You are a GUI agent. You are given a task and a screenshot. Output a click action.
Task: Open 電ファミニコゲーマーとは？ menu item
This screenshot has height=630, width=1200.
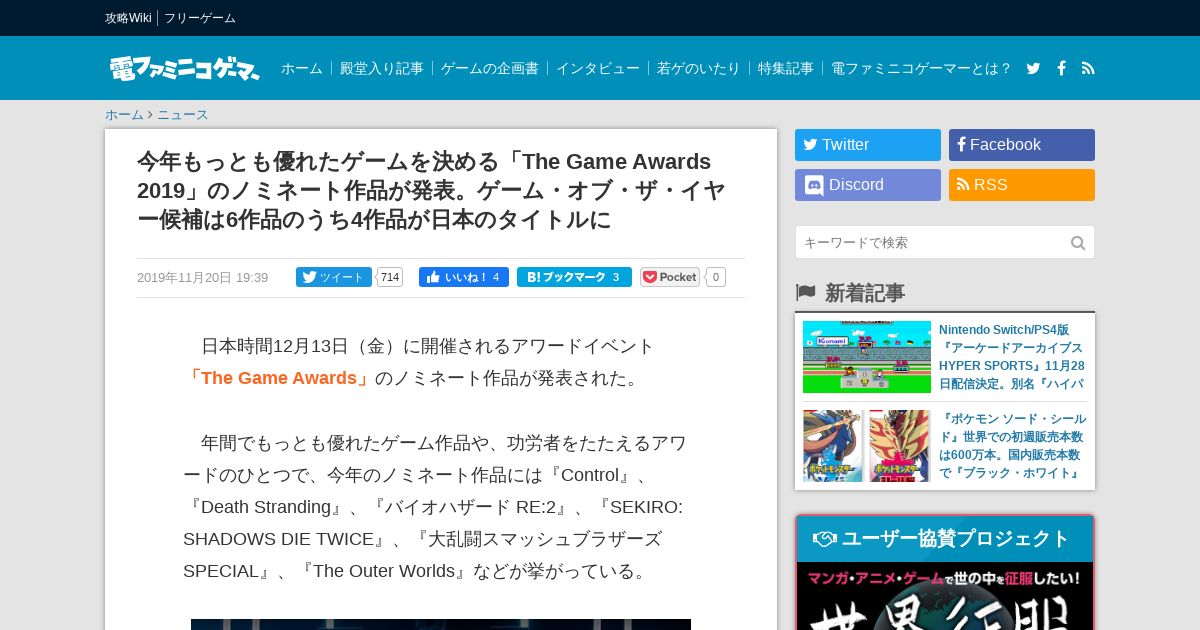tap(921, 68)
